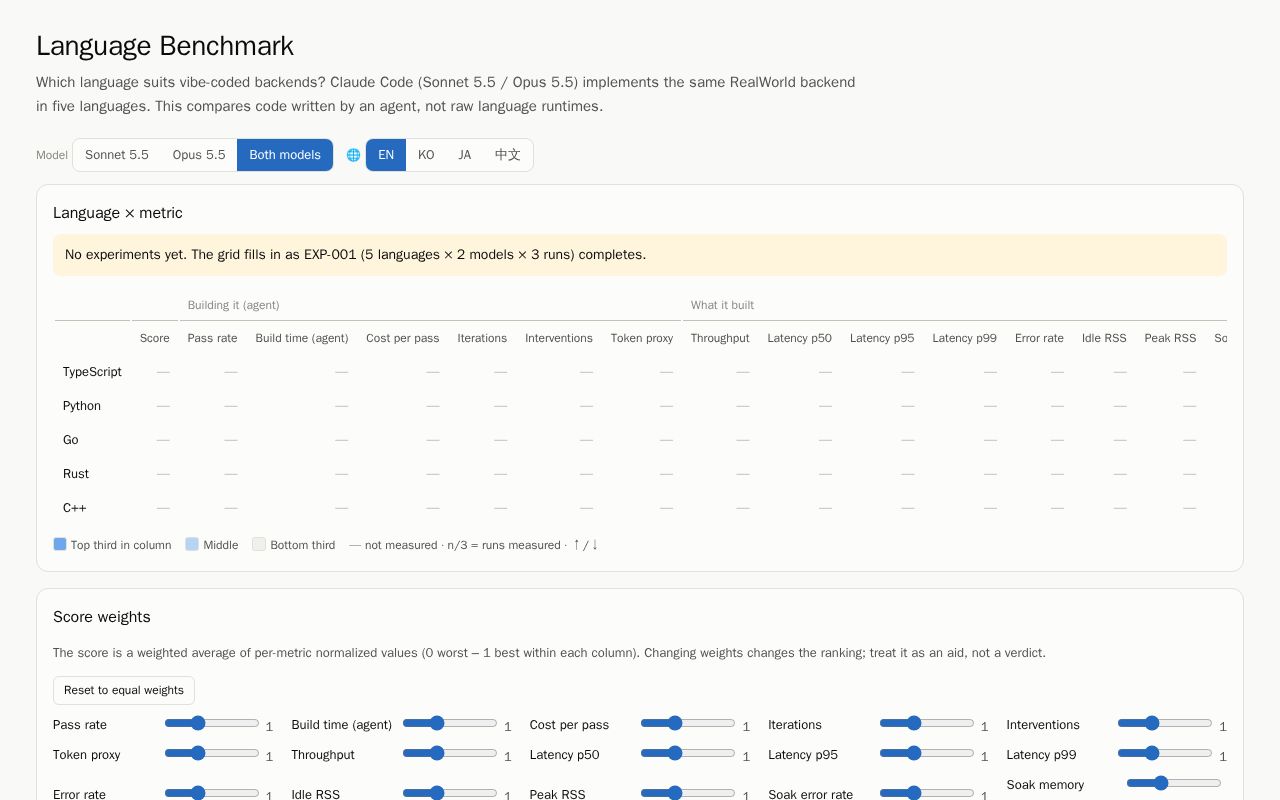Adjust the Interventions weight slider

(x=1165, y=723)
